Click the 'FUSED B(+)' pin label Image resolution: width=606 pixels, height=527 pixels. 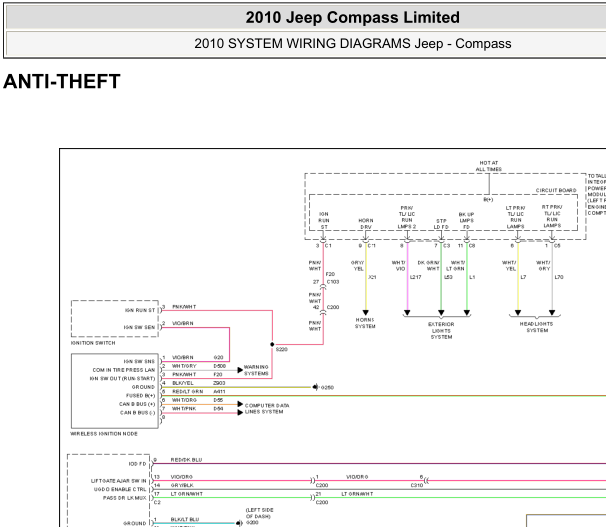click(140, 396)
